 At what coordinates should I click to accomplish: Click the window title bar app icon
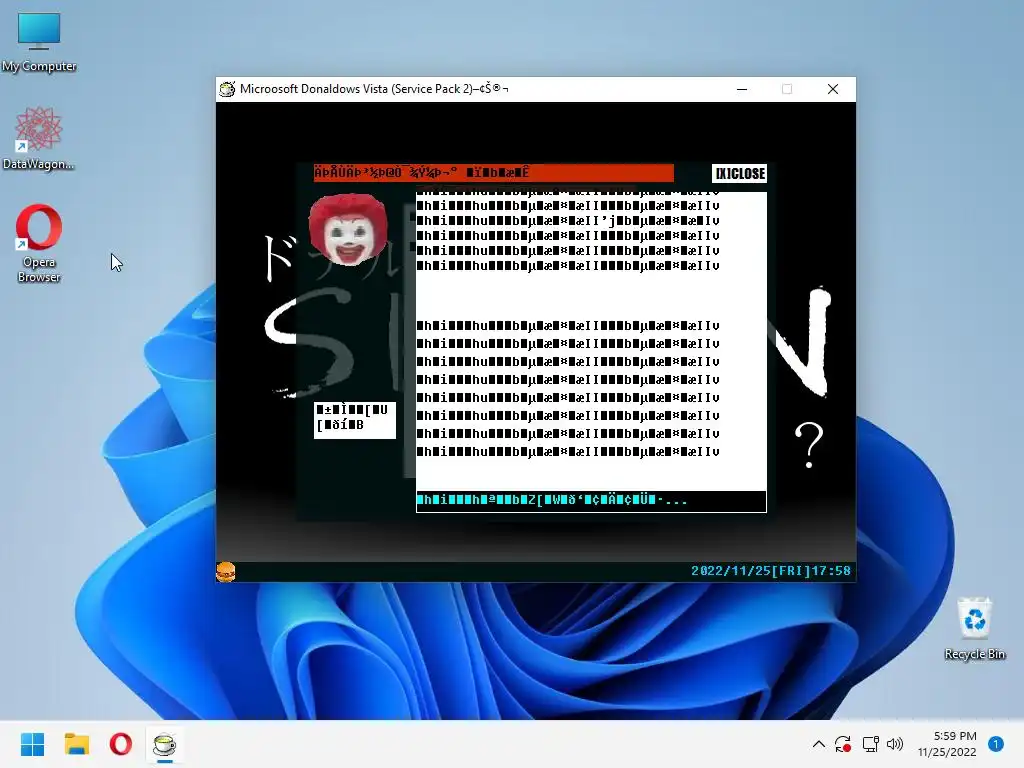pyautogui.click(x=227, y=89)
